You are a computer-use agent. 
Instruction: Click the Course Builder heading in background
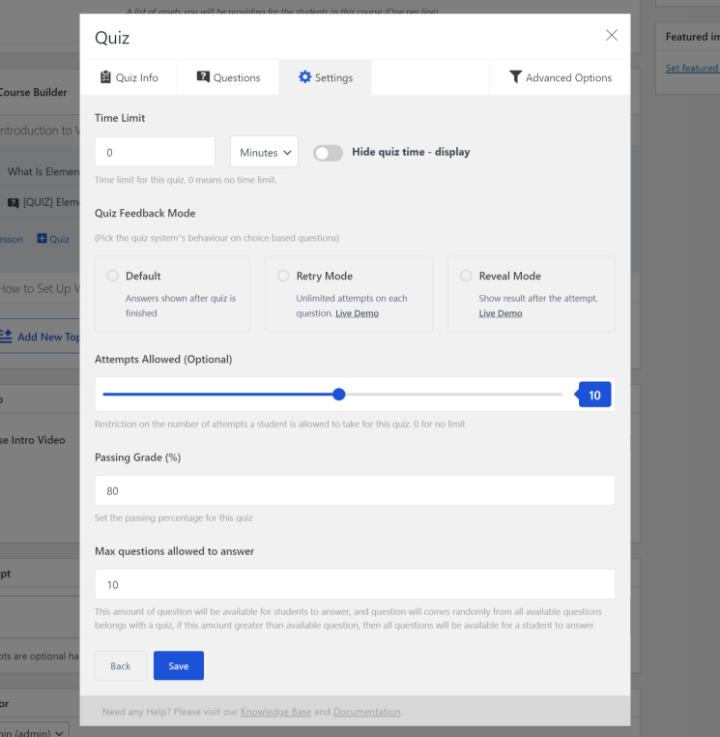33,93
